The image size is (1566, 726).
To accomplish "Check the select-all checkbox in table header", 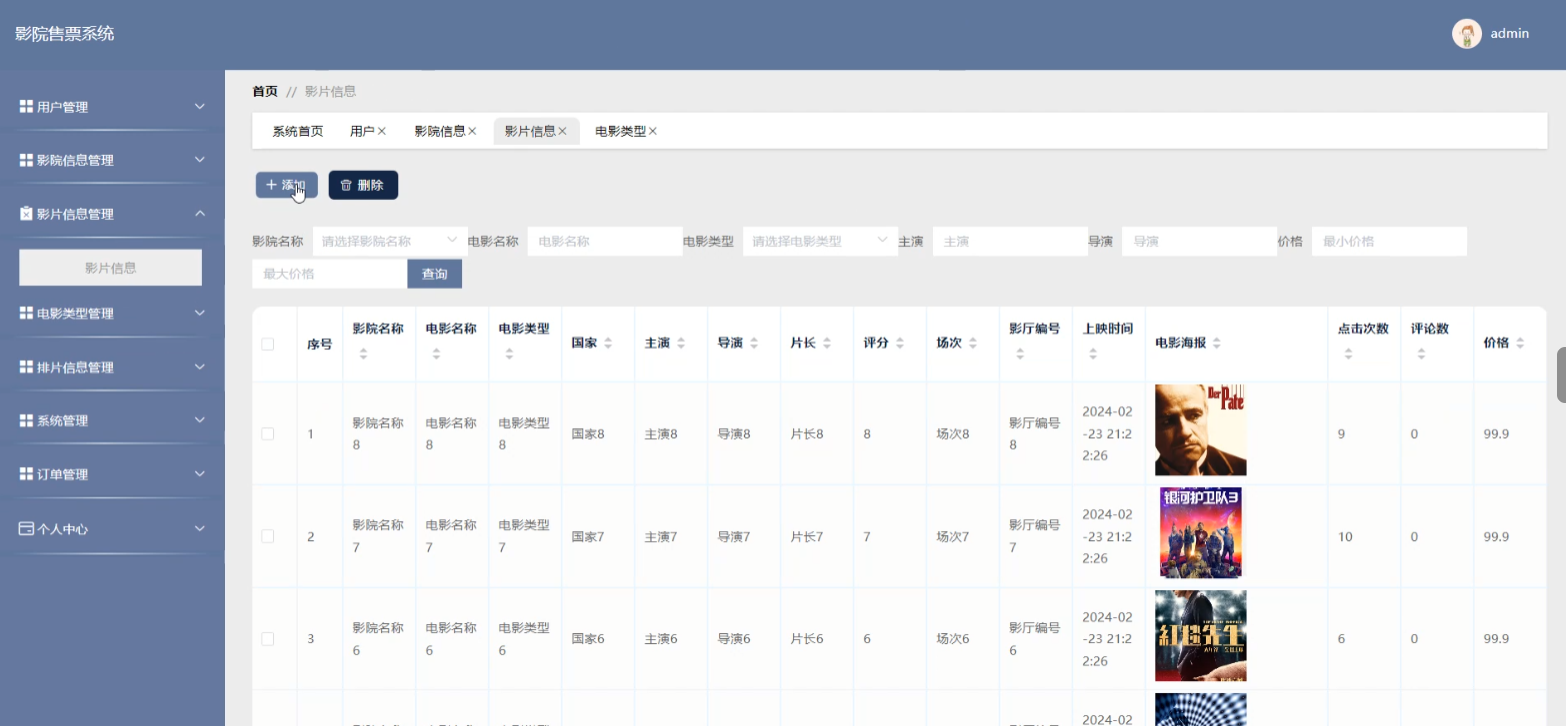I will click(x=267, y=343).
